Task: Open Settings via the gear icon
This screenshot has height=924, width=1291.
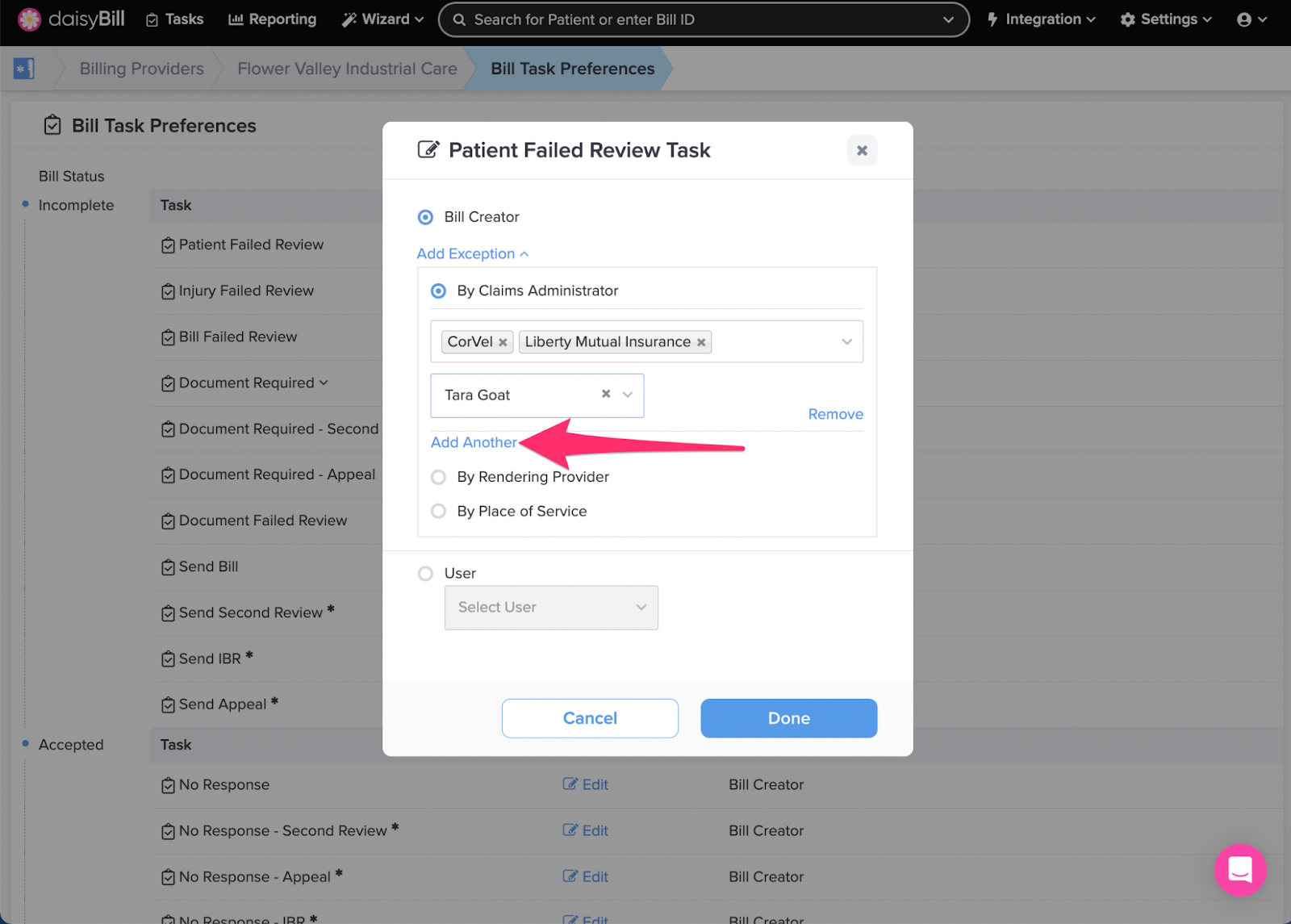Action: coord(1126,19)
